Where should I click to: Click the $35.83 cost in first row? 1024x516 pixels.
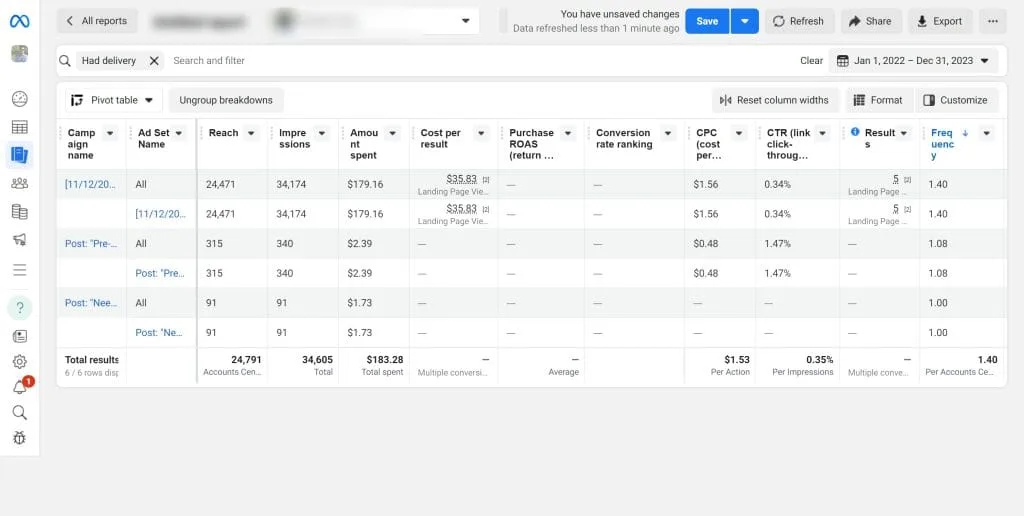[462, 179]
